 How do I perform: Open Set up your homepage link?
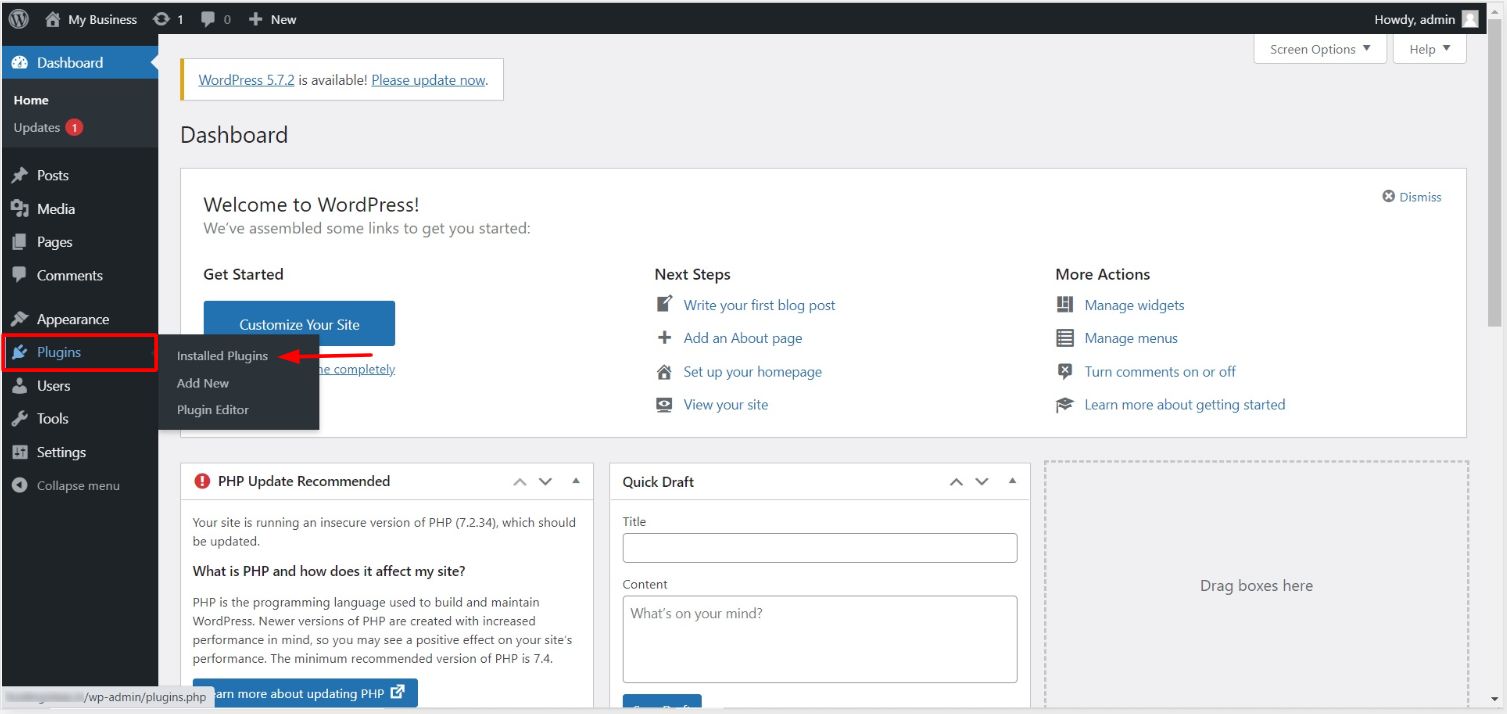[753, 372]
